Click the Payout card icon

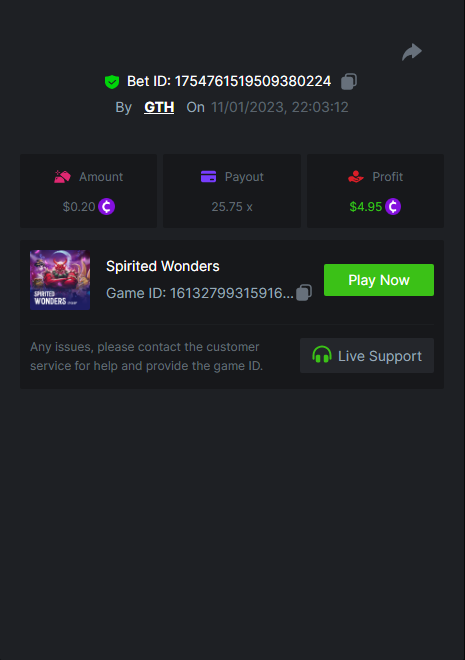click(x=208, y=177)
